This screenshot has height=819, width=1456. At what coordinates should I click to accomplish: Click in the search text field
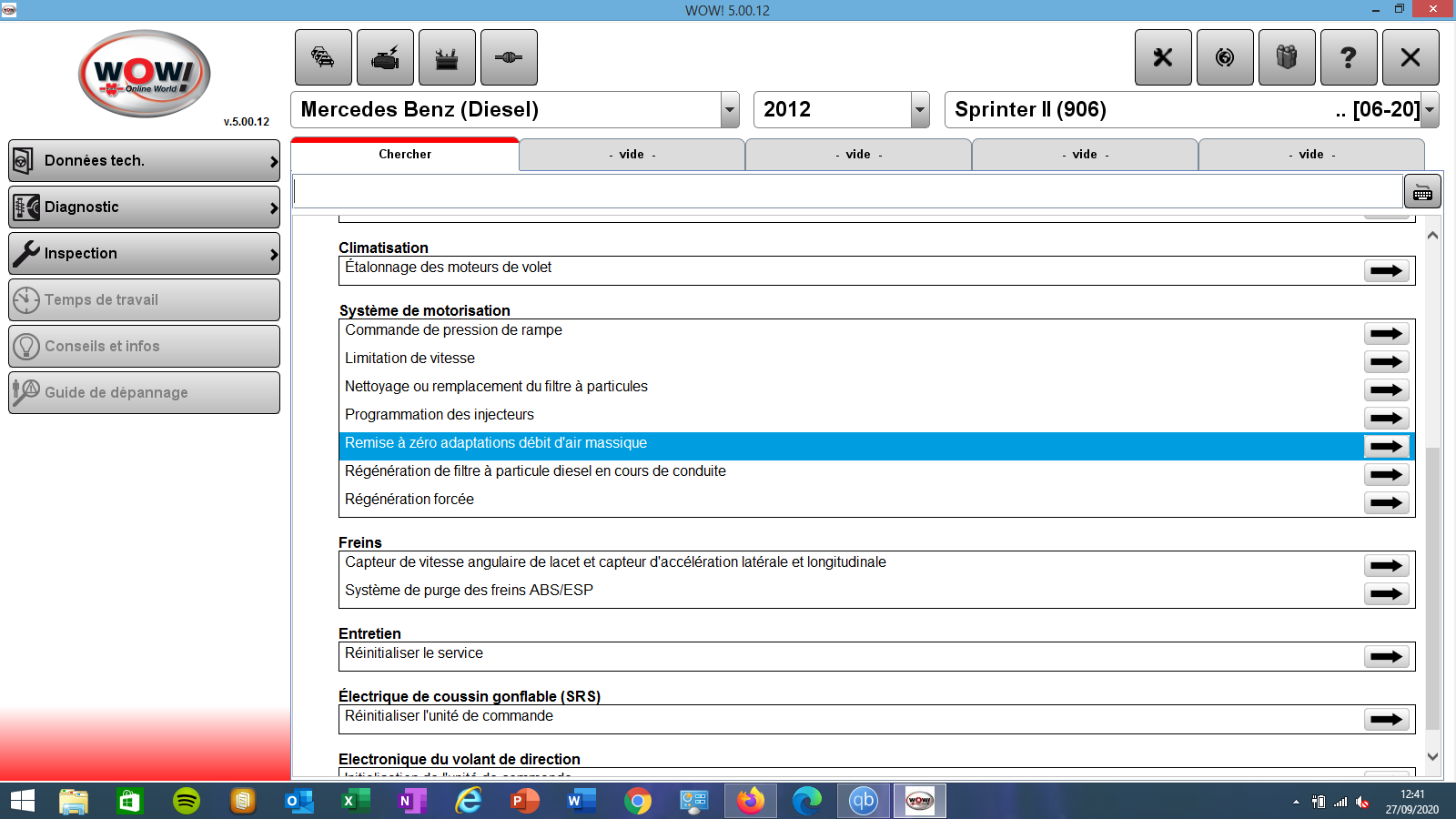[x=846, y=192]
